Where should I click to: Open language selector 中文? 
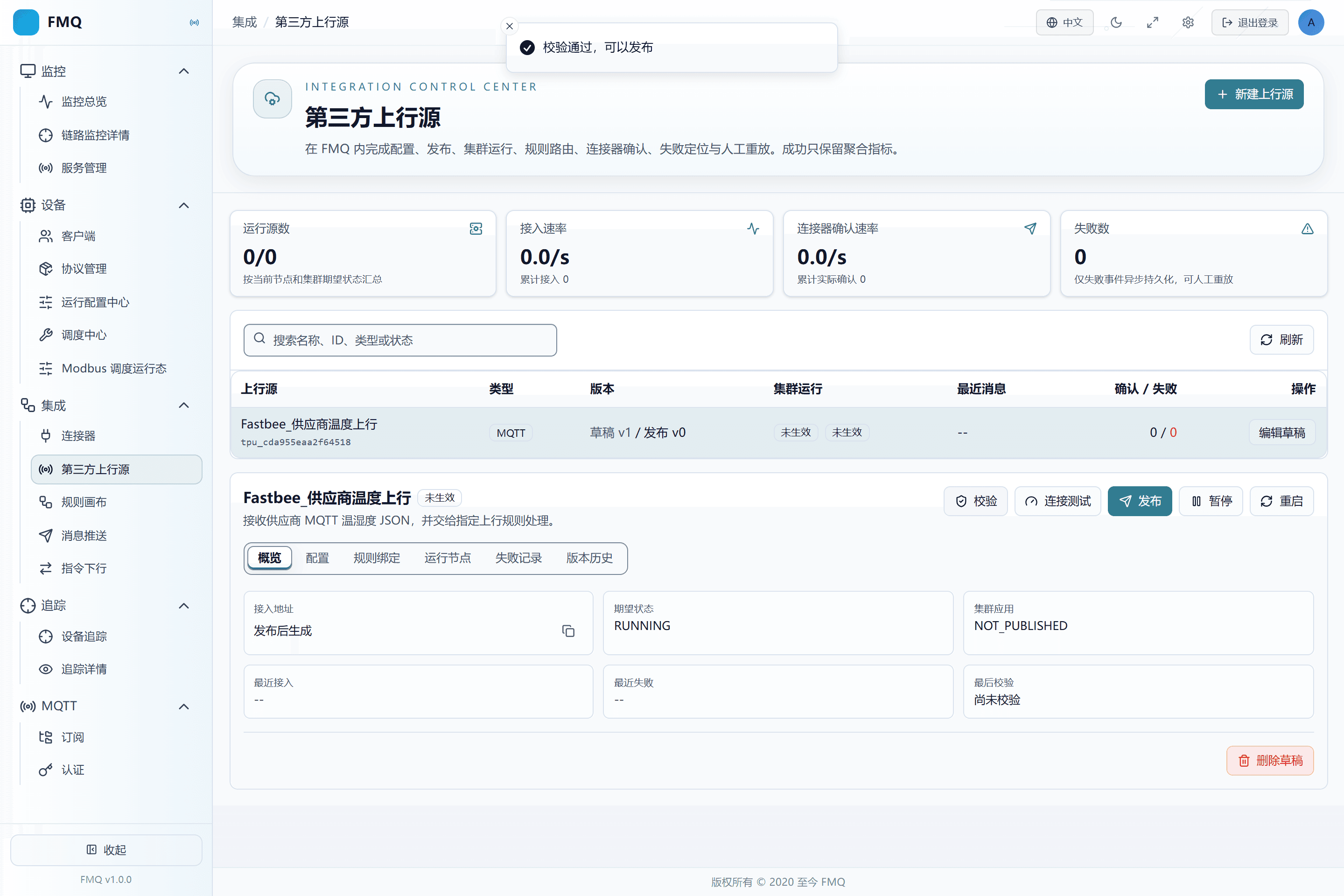1064,22
